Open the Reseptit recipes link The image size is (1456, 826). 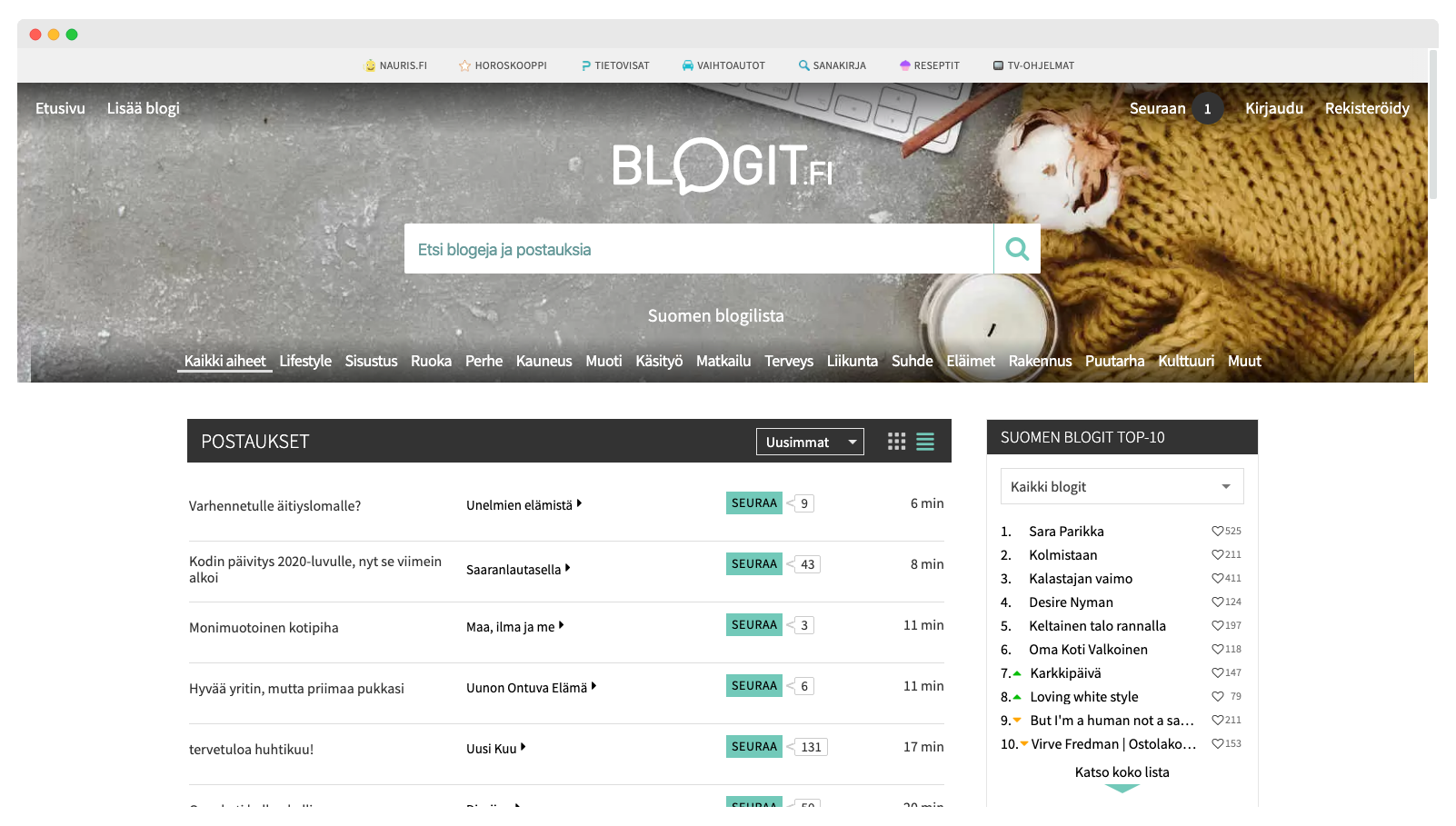[929, 65]
